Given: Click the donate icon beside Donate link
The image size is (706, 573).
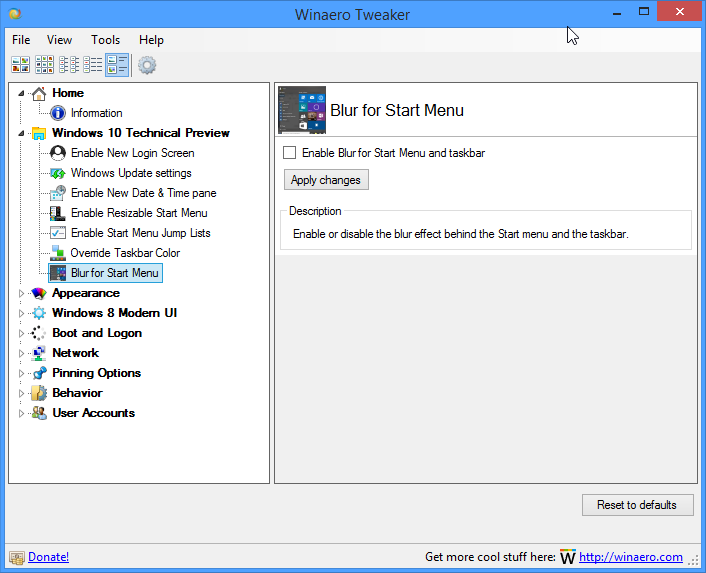Looking at the screenshot, I should (x=17, y=558).
